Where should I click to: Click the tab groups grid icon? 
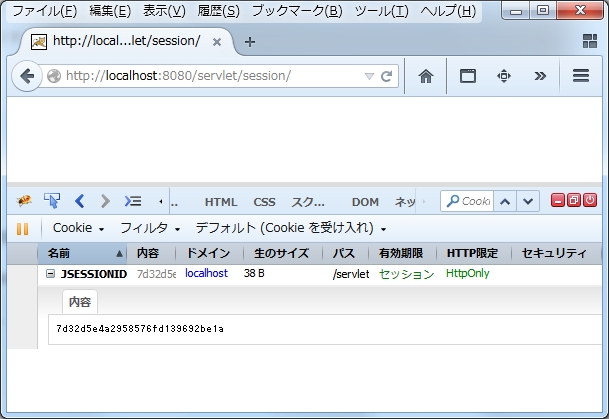tap(590, 41)
